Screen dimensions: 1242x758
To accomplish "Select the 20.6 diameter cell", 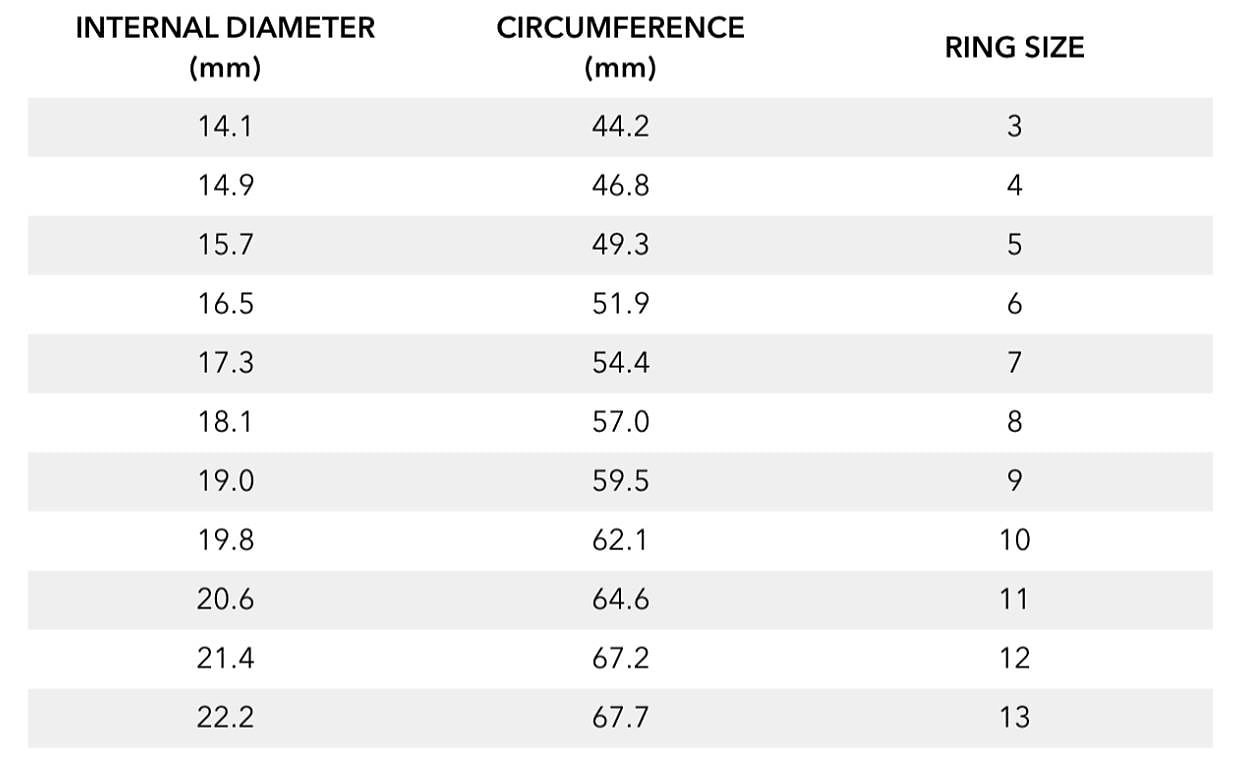I will point(225,599).
